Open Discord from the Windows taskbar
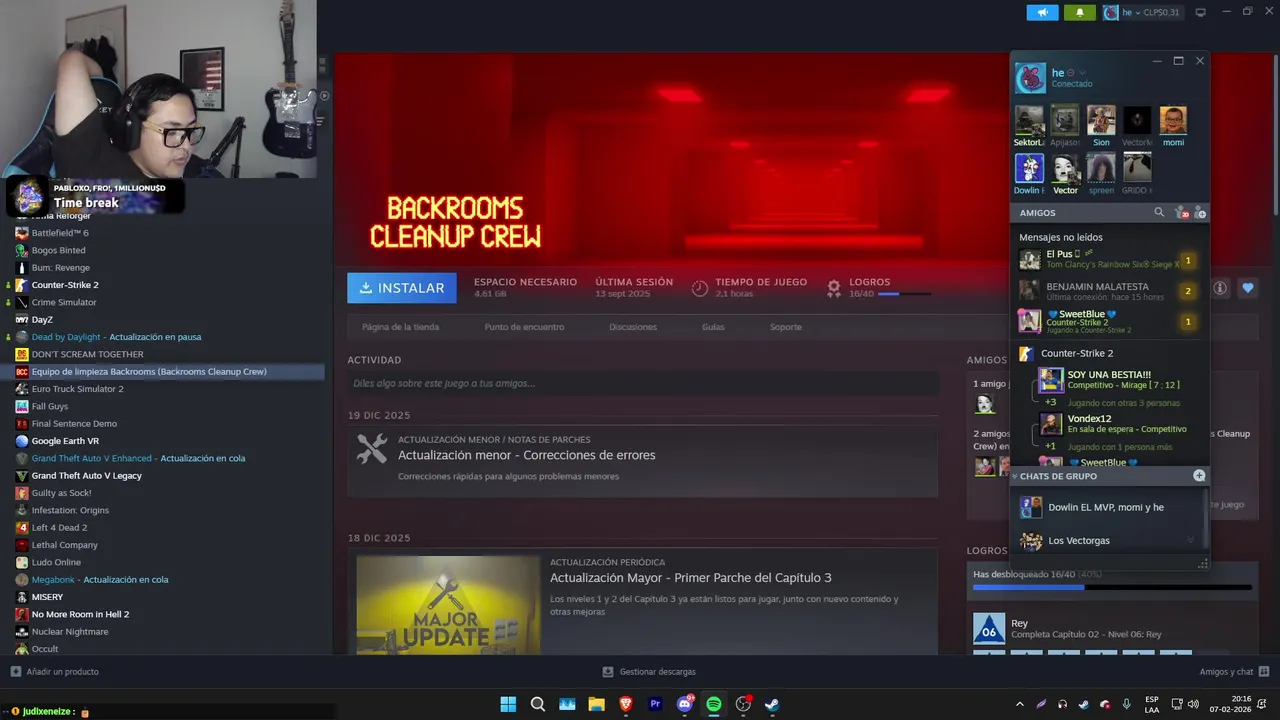 coord(685,704)
